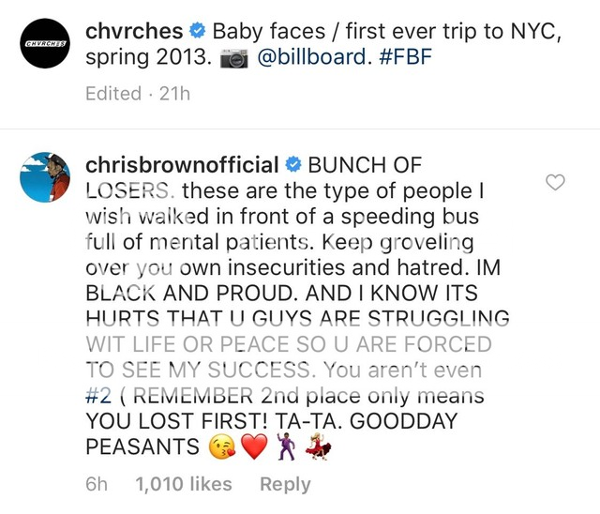Click the 'Edited · 21h' caption timestamp
The width and height of the screenshot is (600, 514).
(138, 93)
